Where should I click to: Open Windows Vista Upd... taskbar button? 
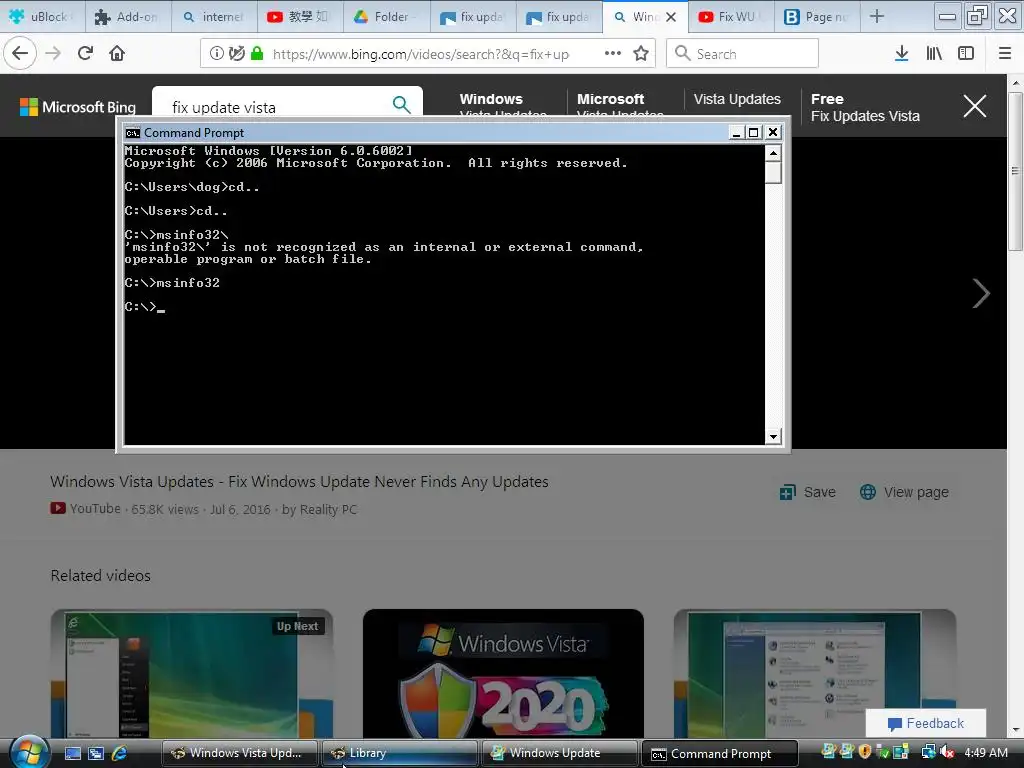click(x=239, y=754)
